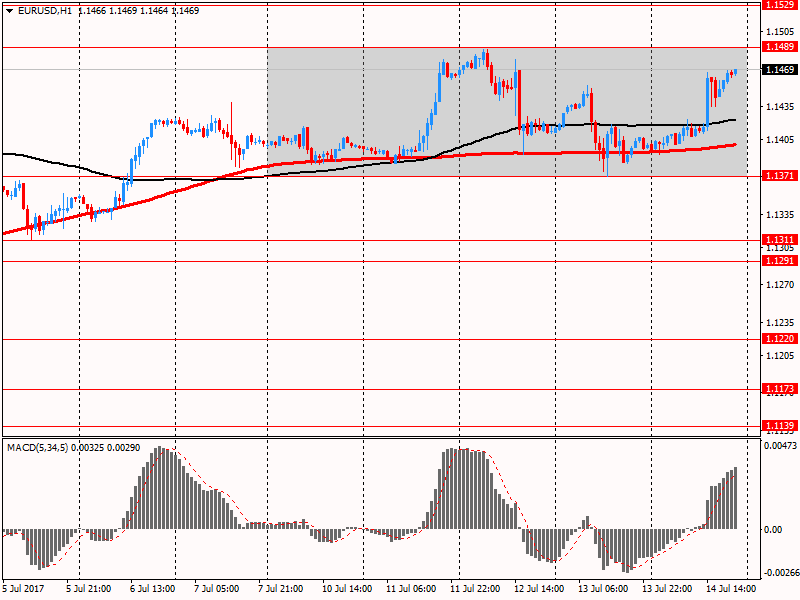Select the MACD scale value -0.00266
The height and width of the screenshot is (600, 800).
[781, 573]
